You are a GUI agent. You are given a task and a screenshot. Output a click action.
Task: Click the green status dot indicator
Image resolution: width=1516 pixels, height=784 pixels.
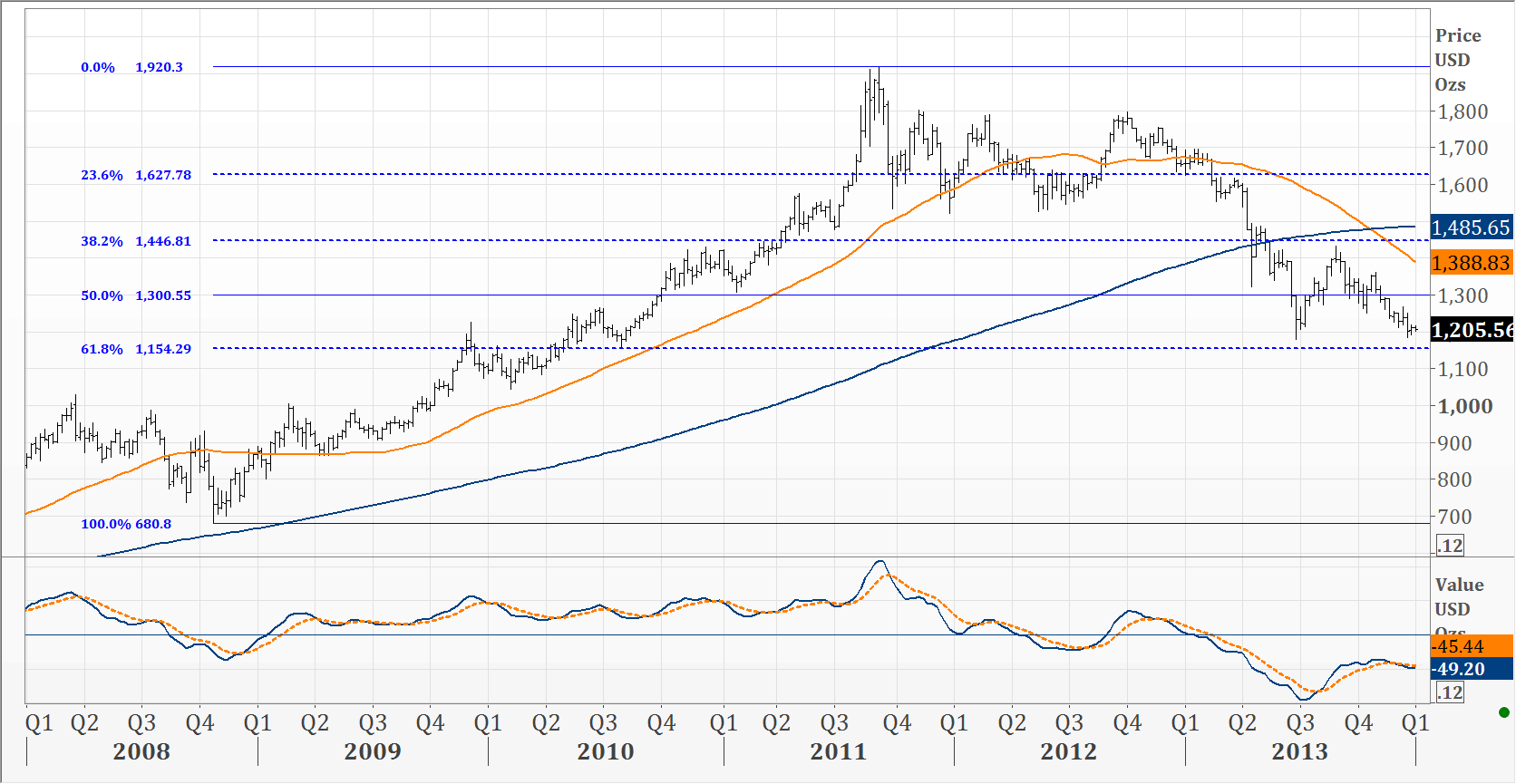[1504, 712]
